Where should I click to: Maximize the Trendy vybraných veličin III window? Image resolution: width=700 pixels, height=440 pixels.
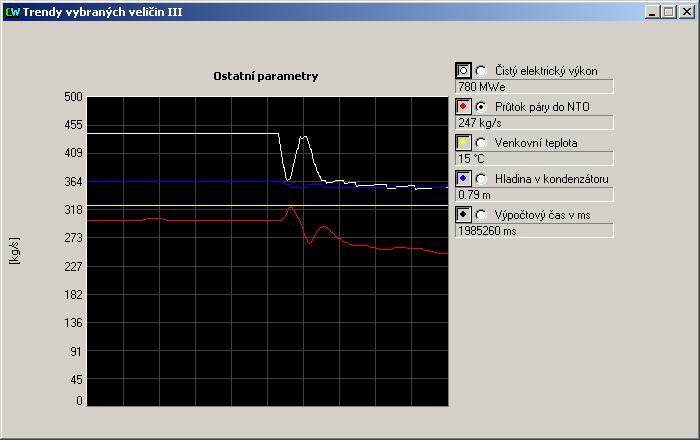(669, 11)
